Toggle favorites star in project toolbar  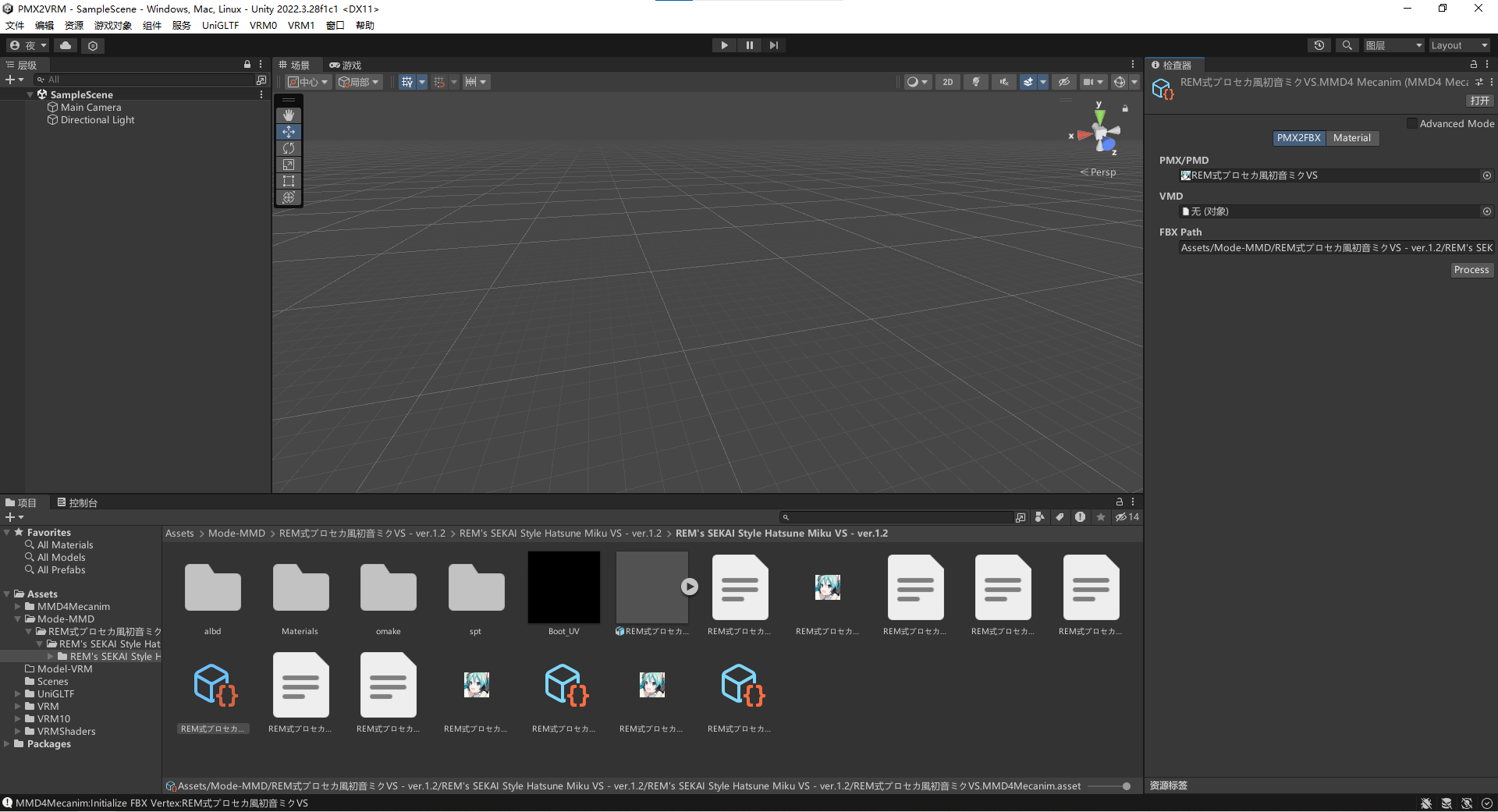[x=1100, y=517]
